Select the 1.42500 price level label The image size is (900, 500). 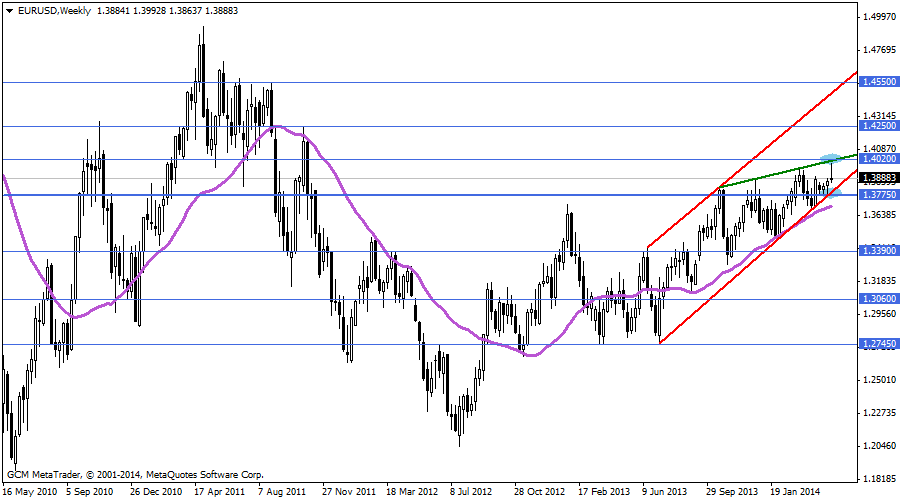(878, 127)
